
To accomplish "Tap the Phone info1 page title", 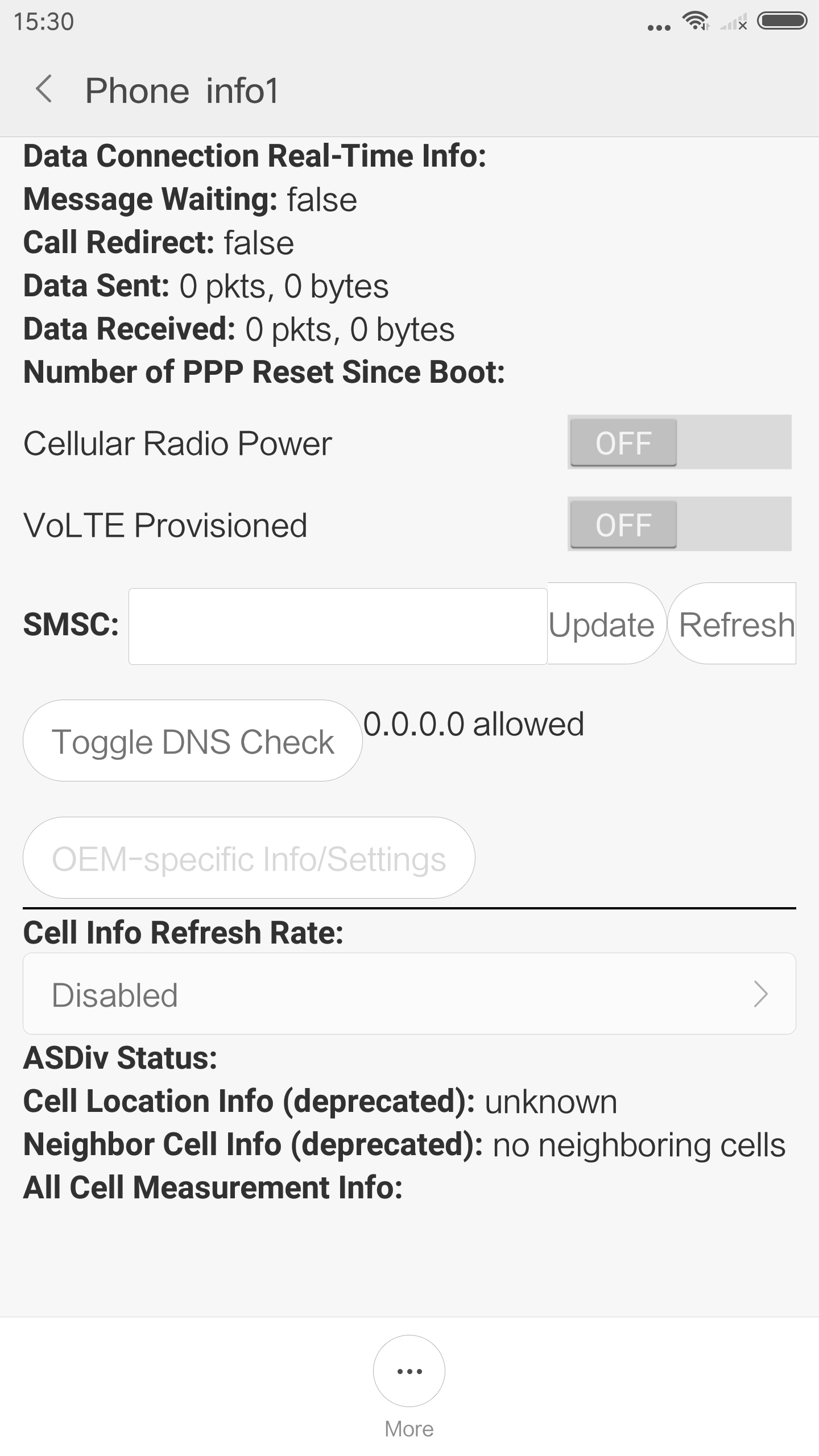I will pyautogui.click(x=182, y=91).
